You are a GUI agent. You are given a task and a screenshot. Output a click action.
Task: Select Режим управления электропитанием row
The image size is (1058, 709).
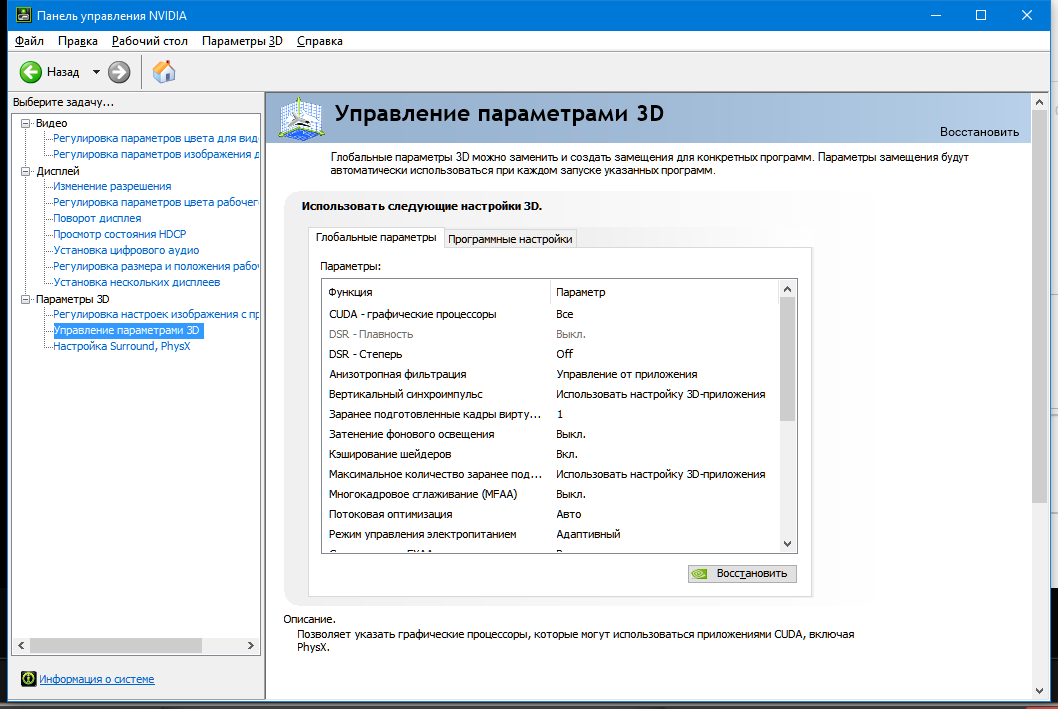[550, 534]
